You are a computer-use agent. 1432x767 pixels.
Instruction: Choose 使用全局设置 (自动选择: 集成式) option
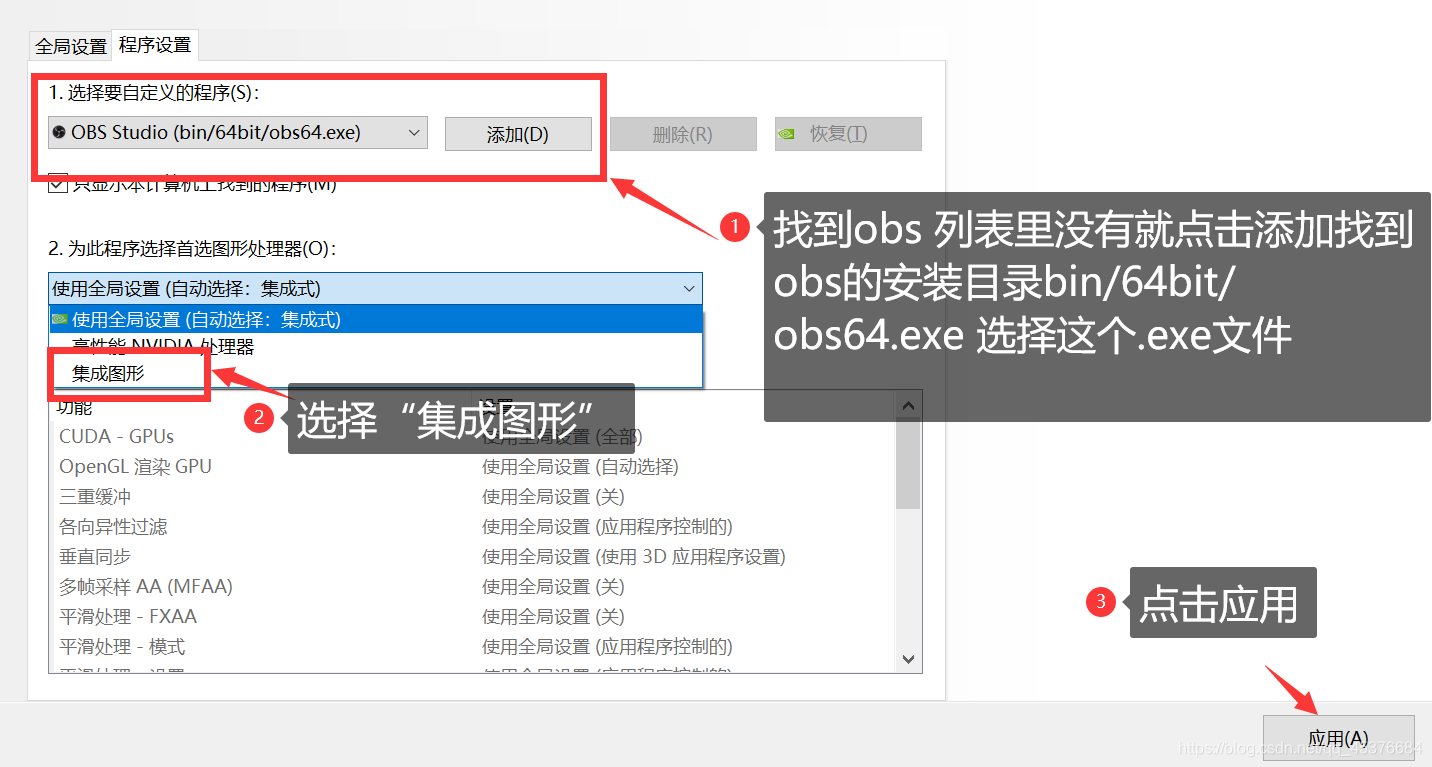[x=376, y=320]
